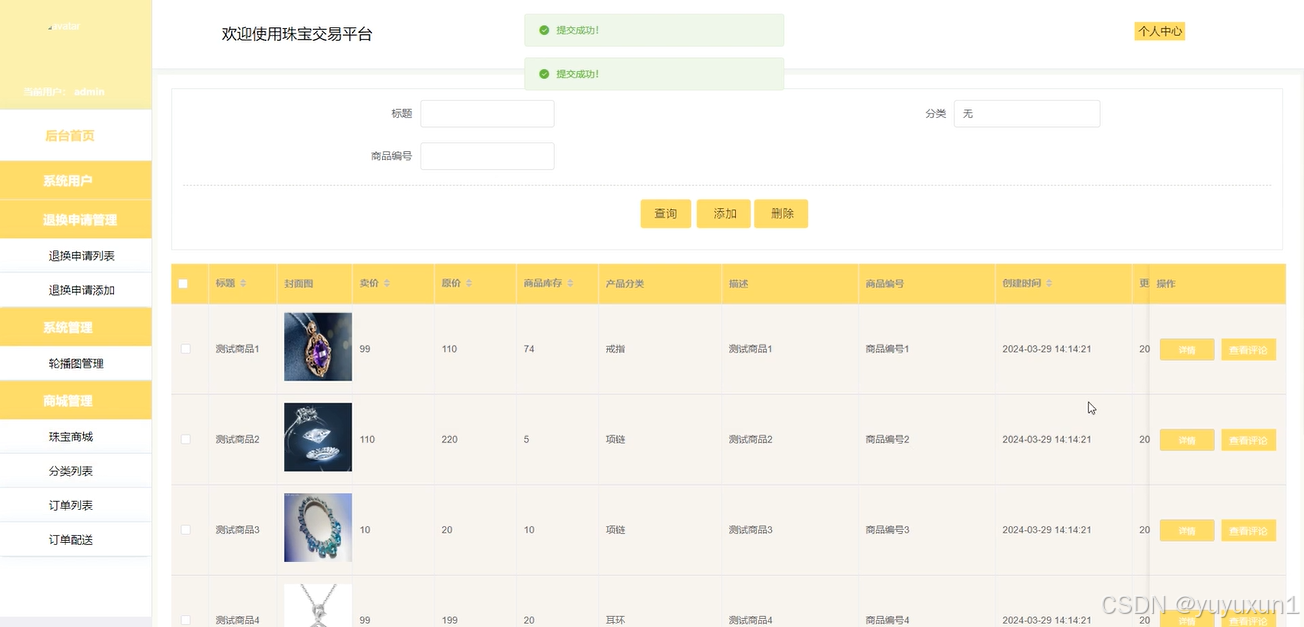Collapse the 商城管理 sidebar section
The width and height of the screenshot is (1304, 627).
pyautogui.click(x=76, y=400)
